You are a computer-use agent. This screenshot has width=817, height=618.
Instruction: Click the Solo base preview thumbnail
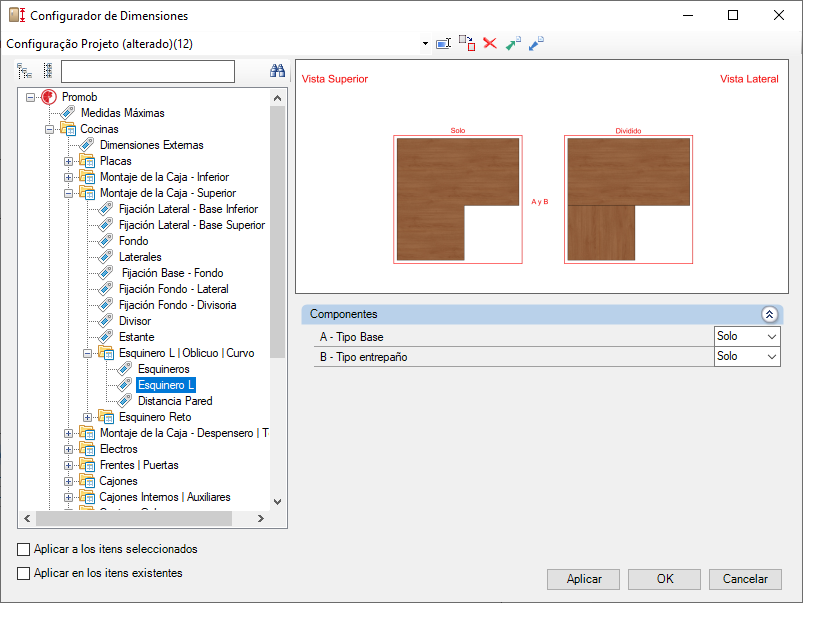point(457,200)
